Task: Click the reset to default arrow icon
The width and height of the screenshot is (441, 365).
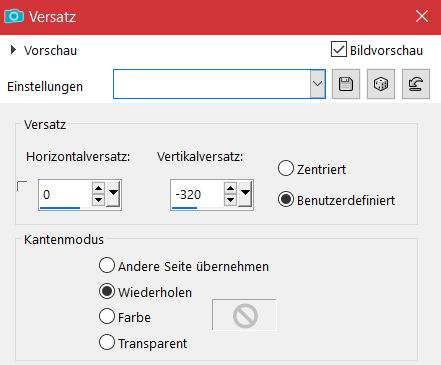Action: (416, 84)
